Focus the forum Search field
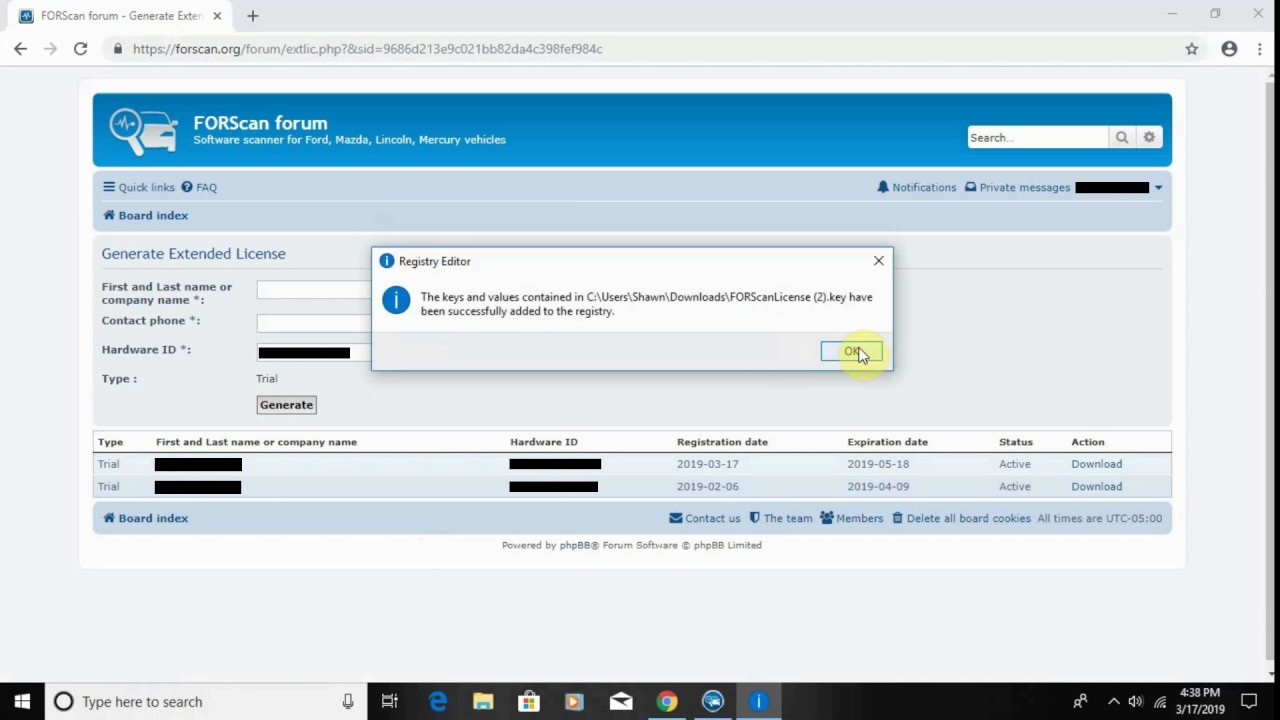Viewport: 1280px width, 720px height. pyautogui.click(x=1038, y=138)
